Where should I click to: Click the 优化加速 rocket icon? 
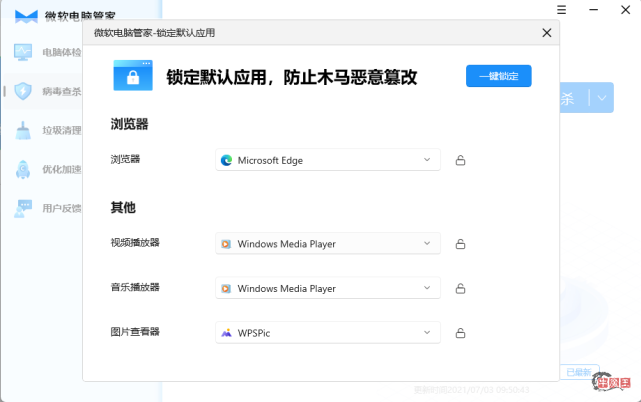[x=23, y=169]
